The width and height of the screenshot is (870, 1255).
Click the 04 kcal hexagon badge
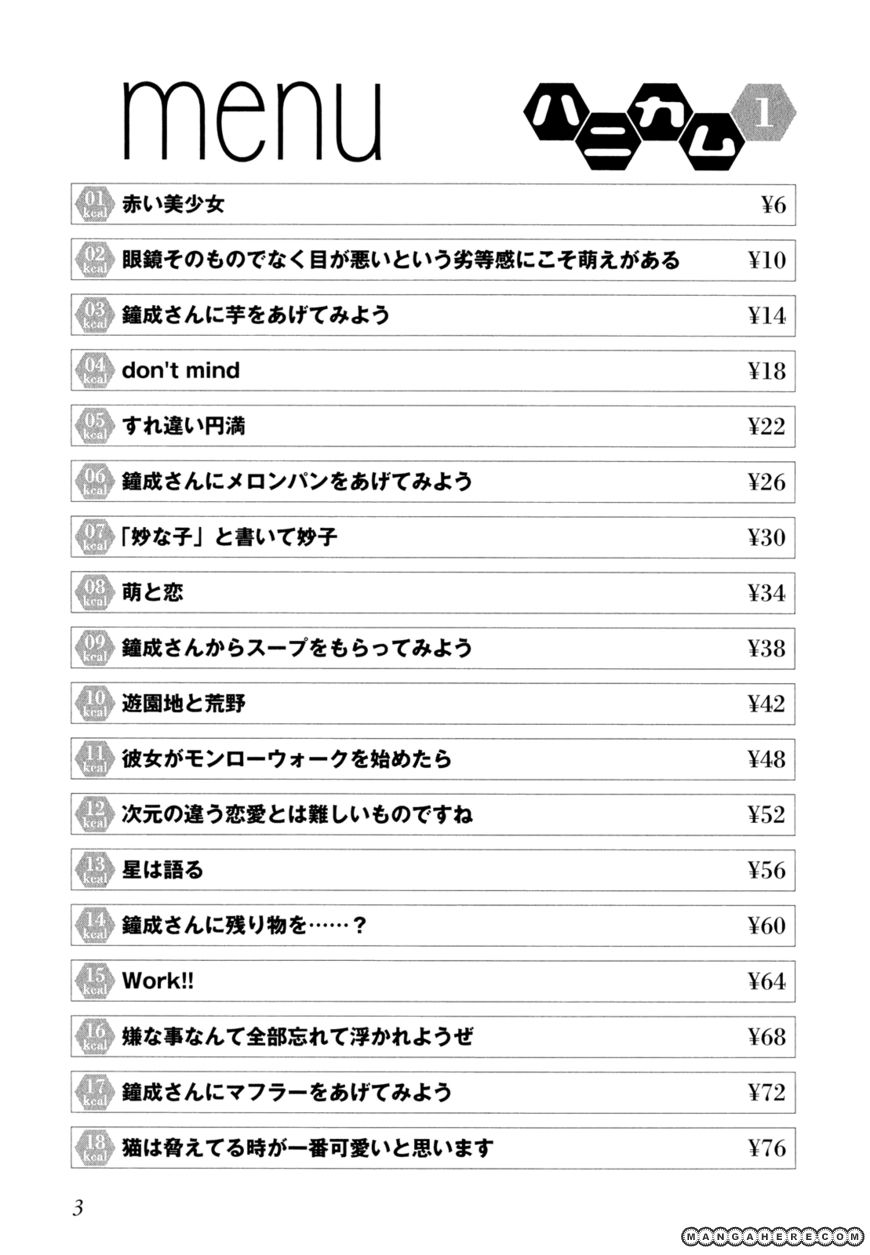click(95, 371)
